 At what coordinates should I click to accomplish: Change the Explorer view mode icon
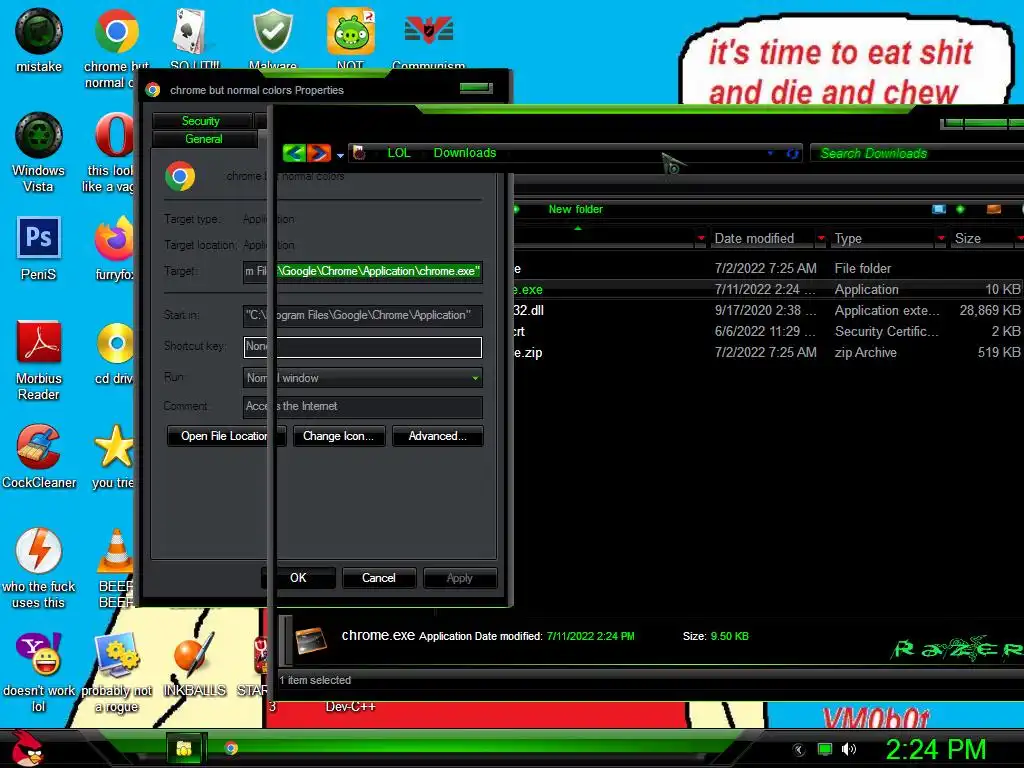pyautogui.click(x=938, y=209)
